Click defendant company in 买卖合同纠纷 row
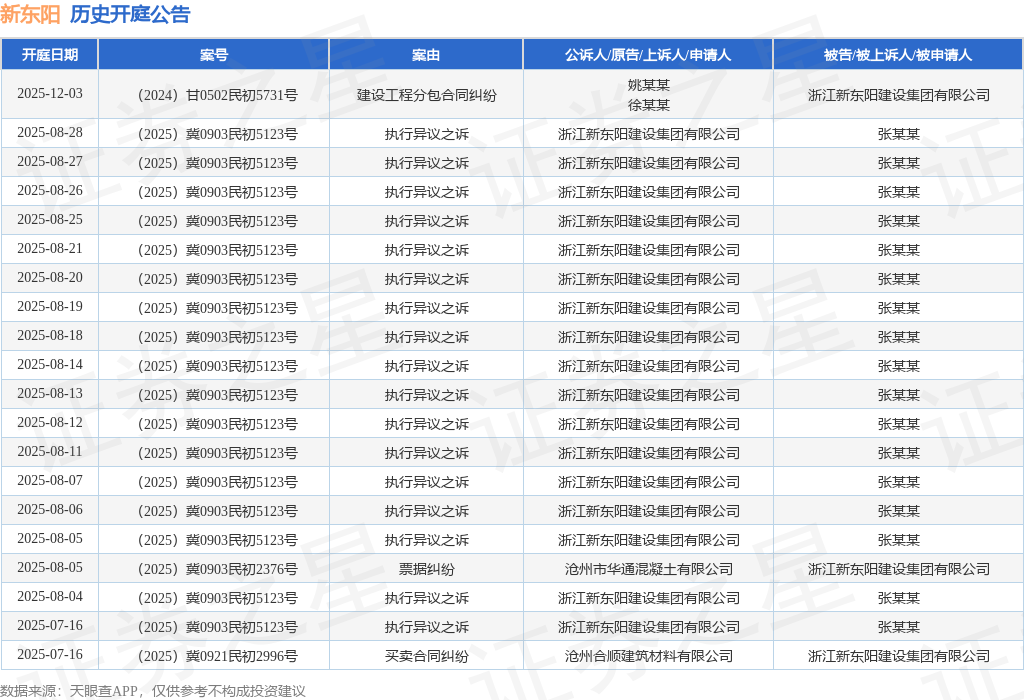This screenshot has width=1024, height=700. click(x=899, y=656)
